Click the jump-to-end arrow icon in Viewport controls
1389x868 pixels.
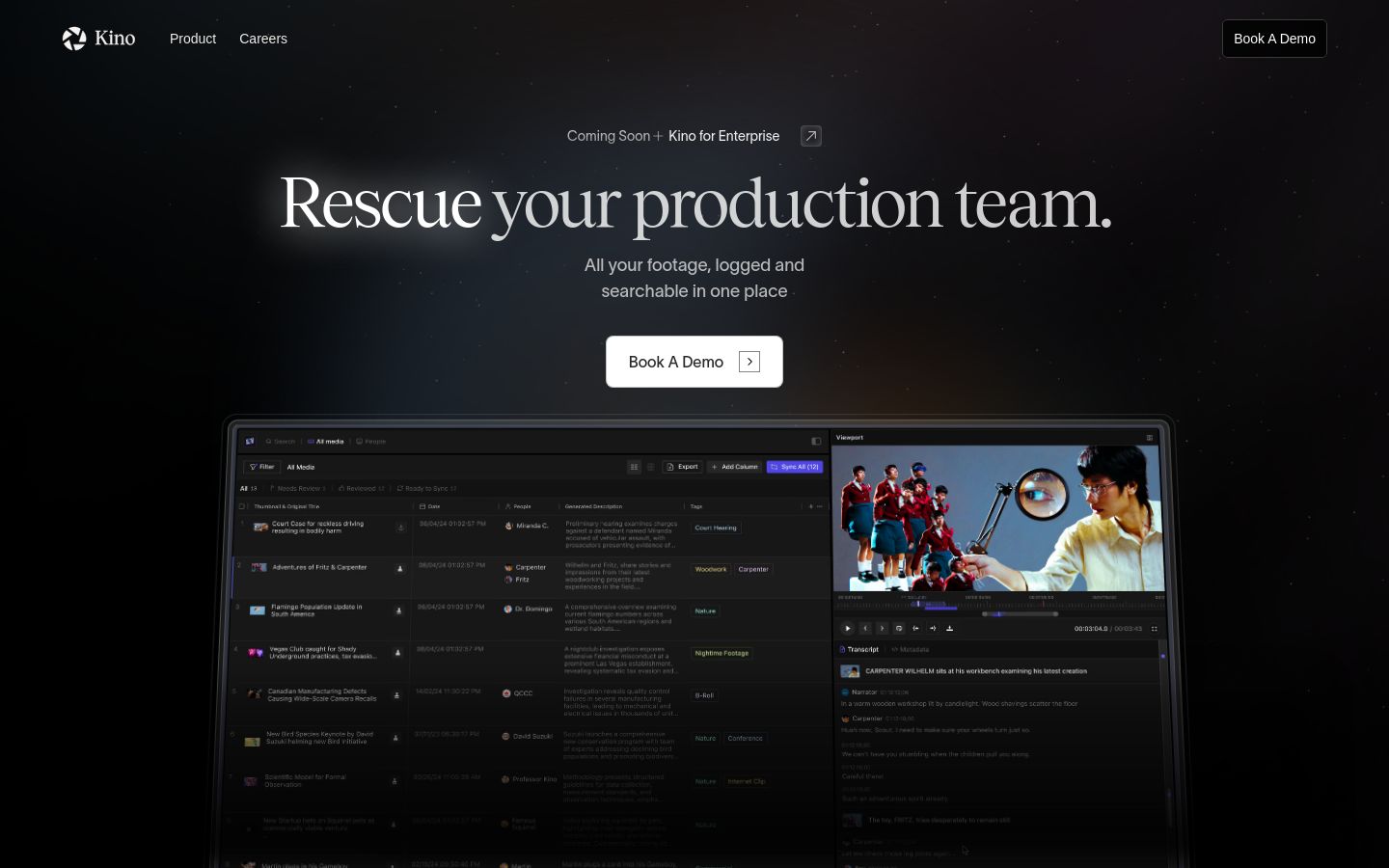(x=933, y=629)
